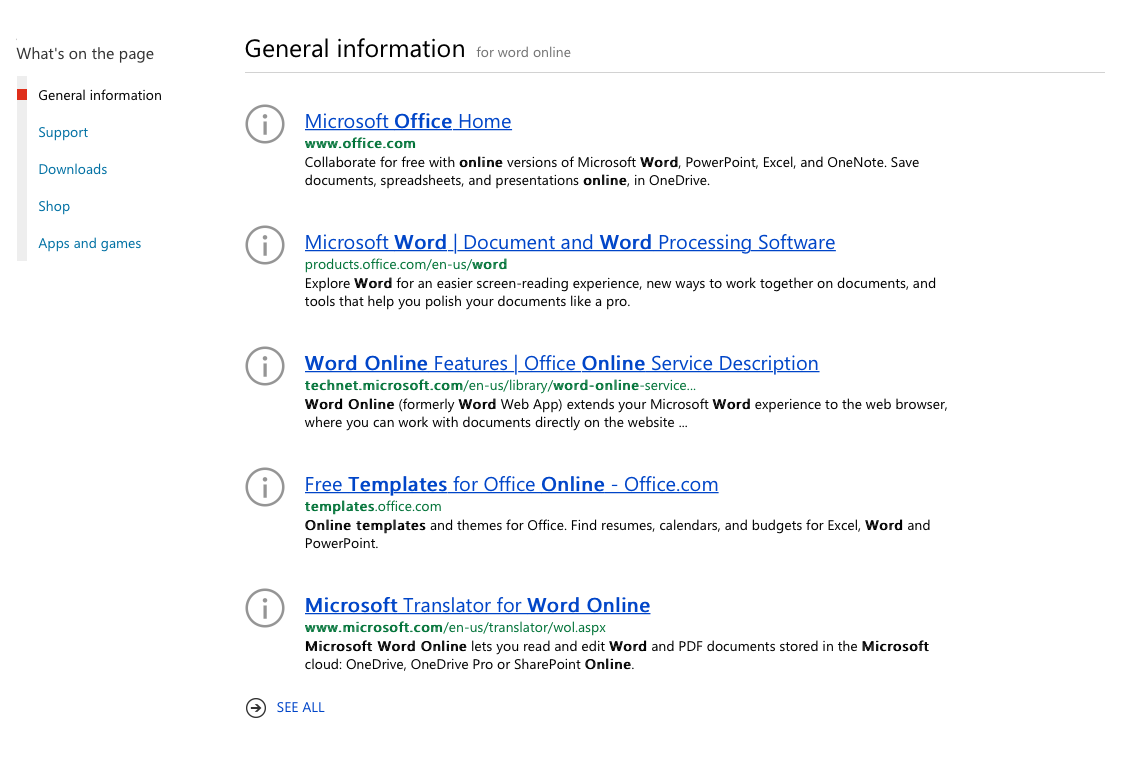The width and height of the screenshot is (1126, 784).
Task: Click the General information heading
Action: (x=355, y=49)
